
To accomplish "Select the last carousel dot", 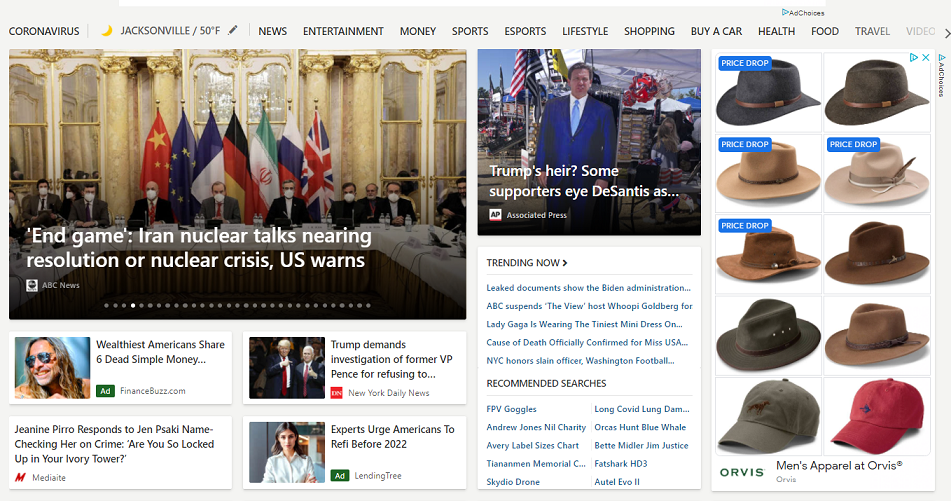I will pos(368,305).
